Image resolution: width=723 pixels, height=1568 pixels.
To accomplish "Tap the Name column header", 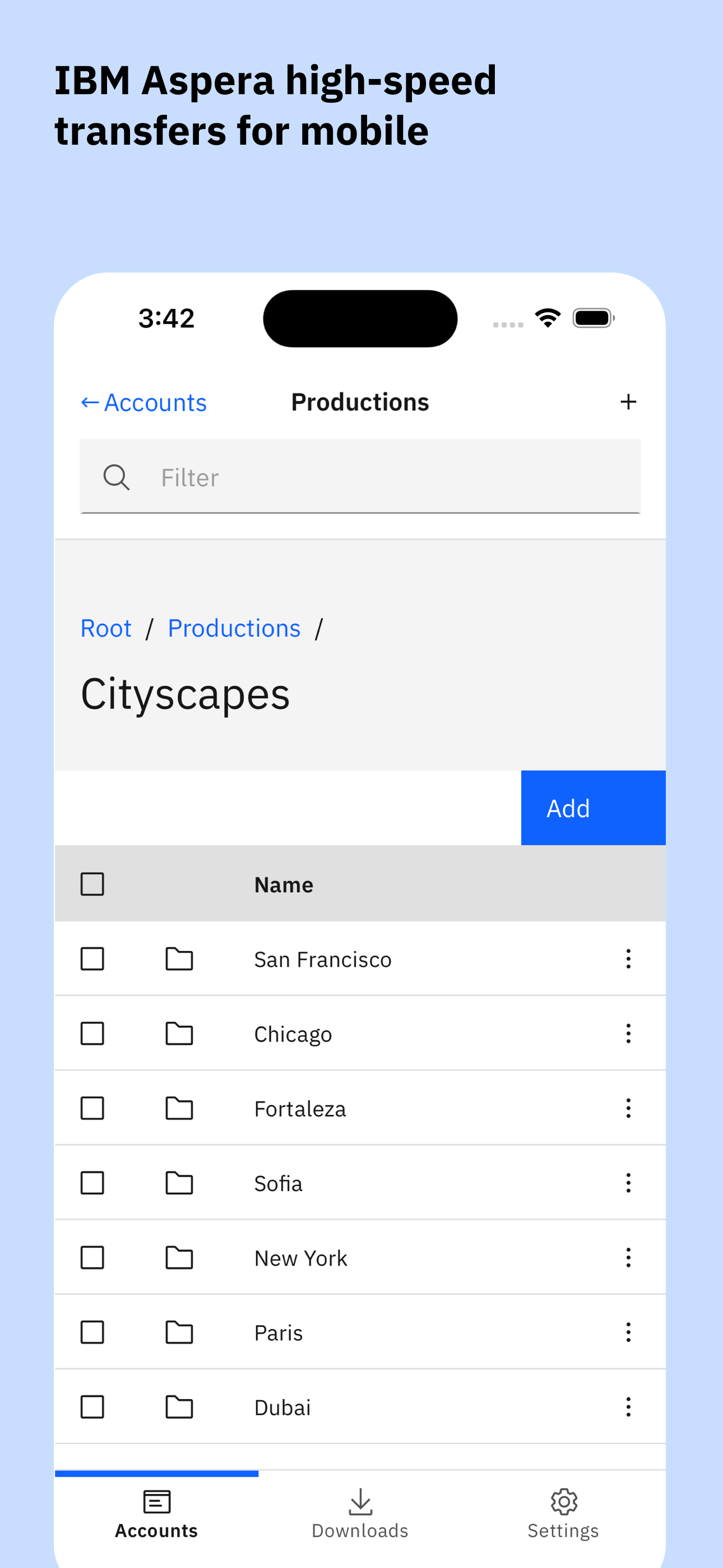I will [284, 884].
